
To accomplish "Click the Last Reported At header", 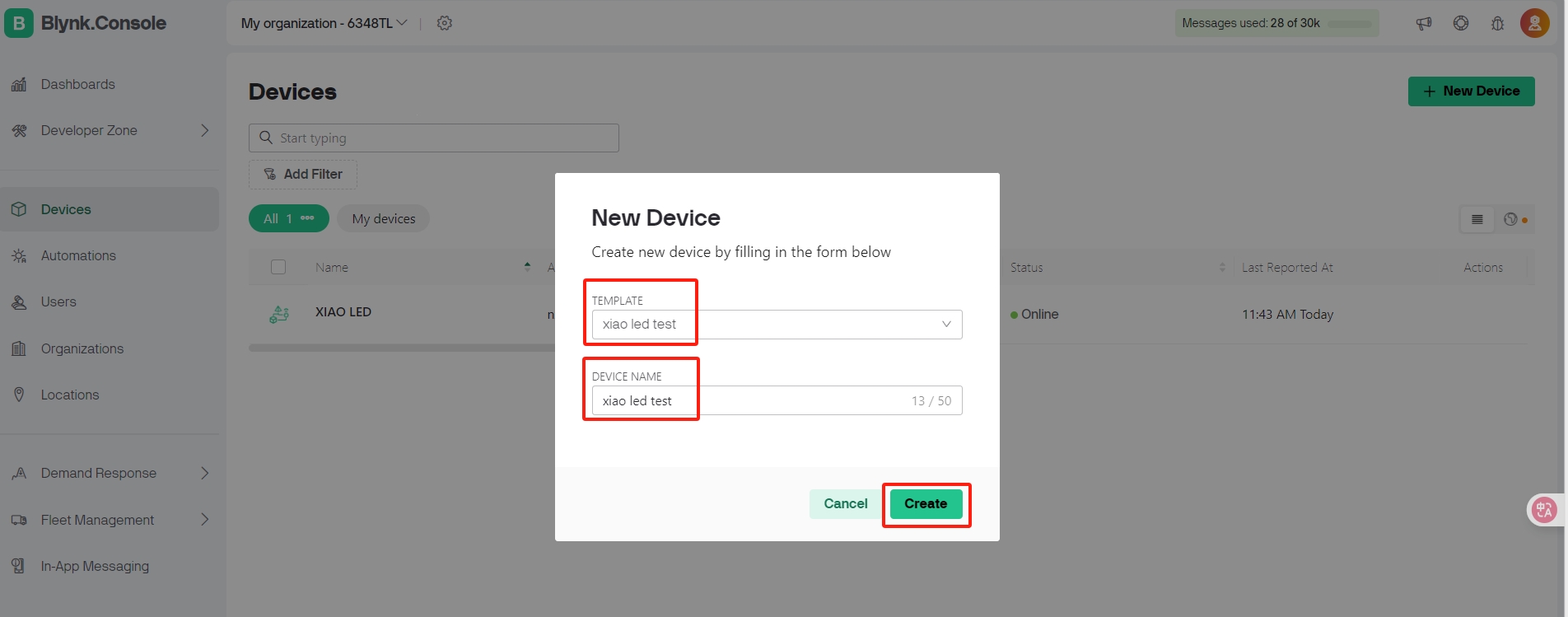I will (x=1287, y=268).
